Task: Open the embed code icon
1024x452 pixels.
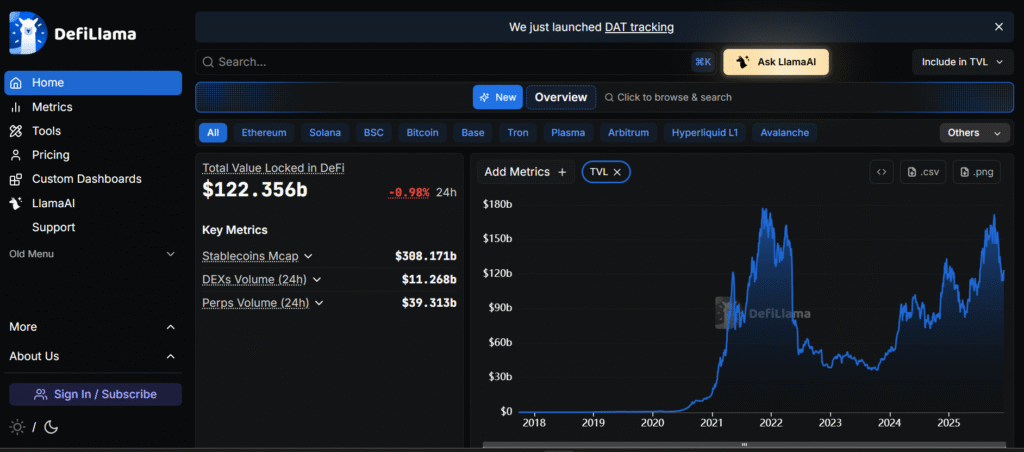Action: click(881, 172)
